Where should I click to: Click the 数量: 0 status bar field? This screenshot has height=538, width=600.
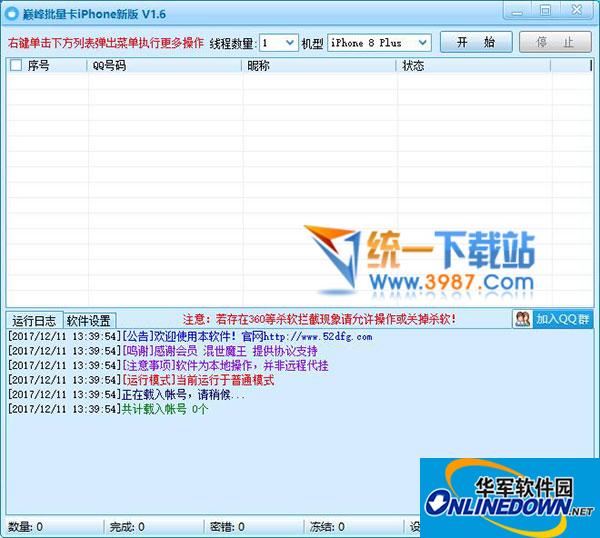27,527
